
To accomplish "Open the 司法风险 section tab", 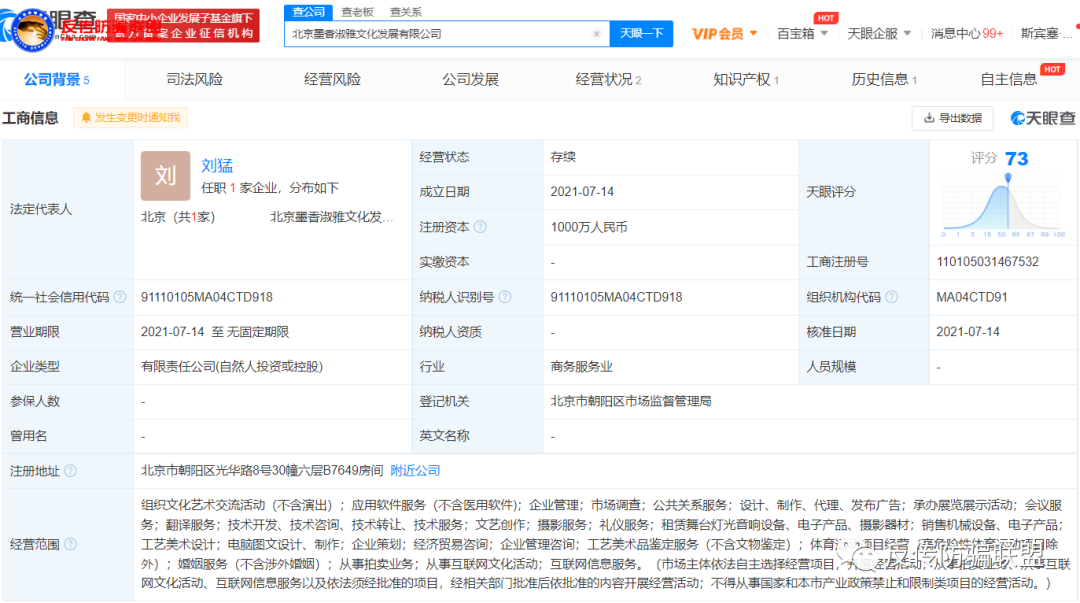I will tap(194, 78).
